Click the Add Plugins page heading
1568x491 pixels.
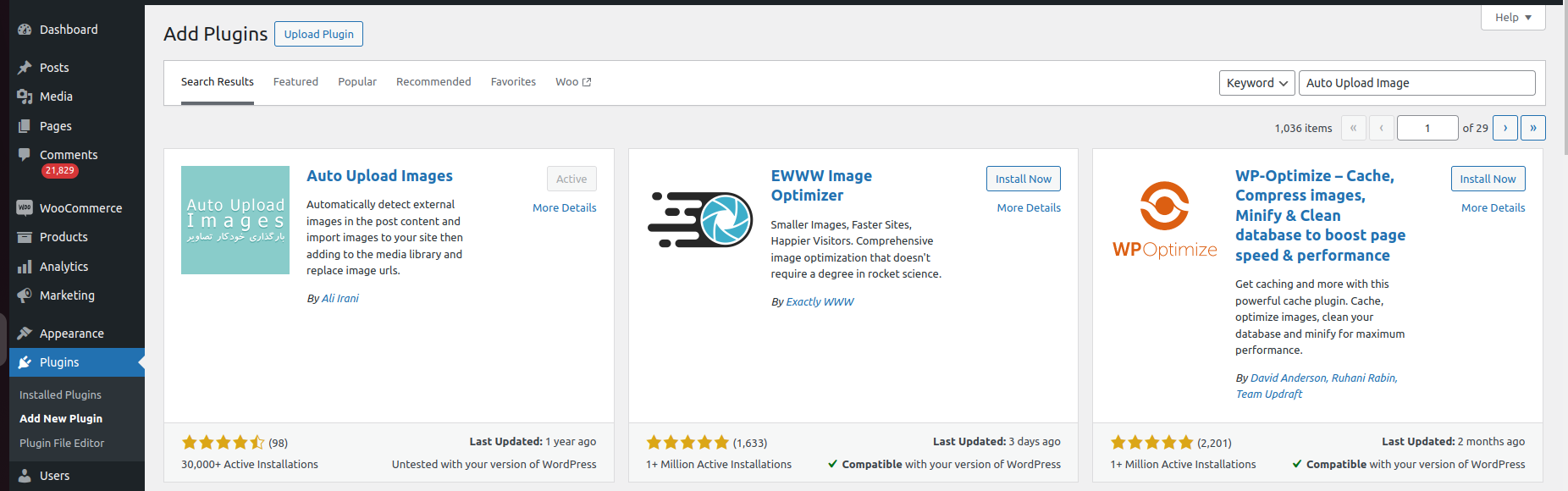pyautogui.click(x=215, y=34)
